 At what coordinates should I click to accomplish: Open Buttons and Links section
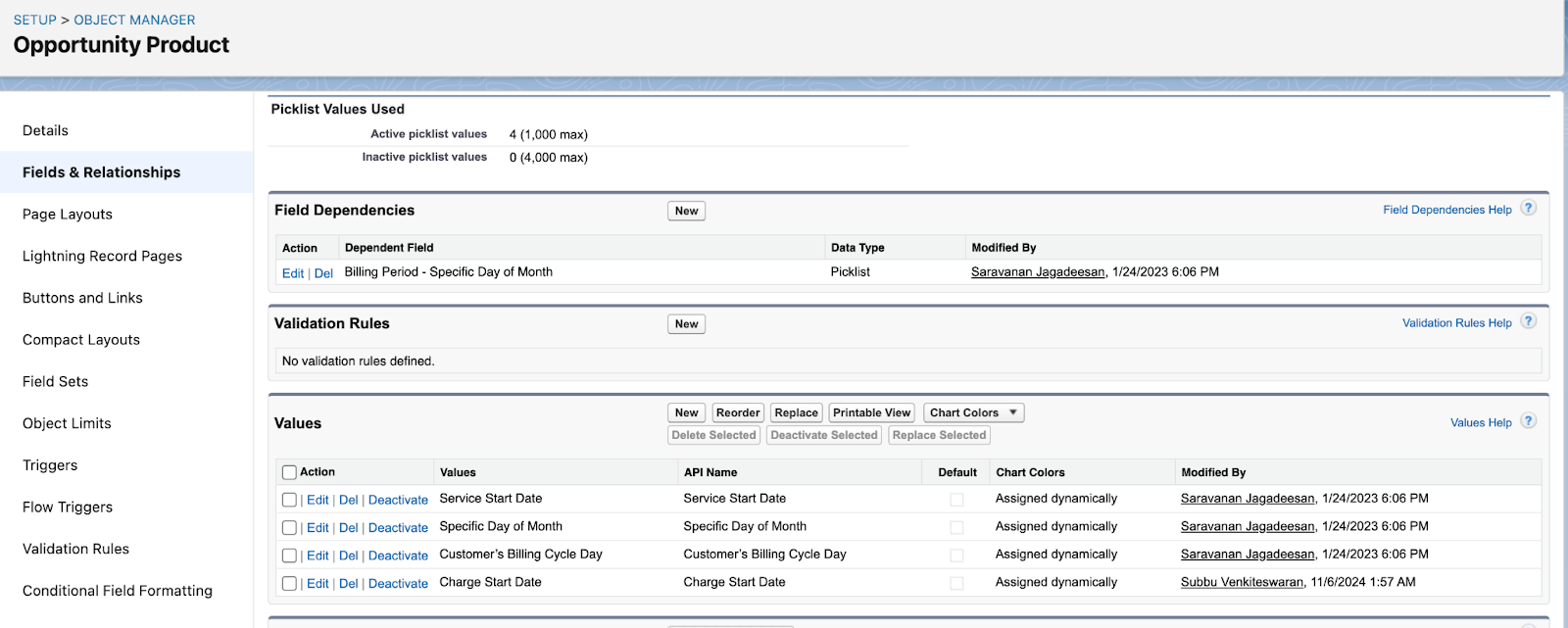[x=82, y=298]
